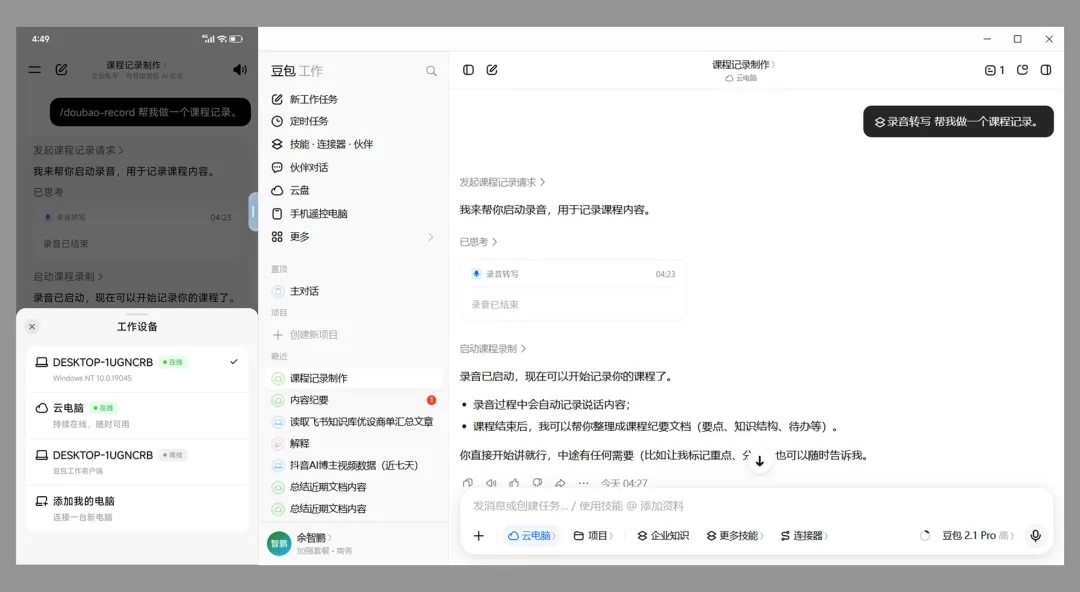Expand 启动课程录制 step in the chat
1080x592 pixels.
coord(492,349)
